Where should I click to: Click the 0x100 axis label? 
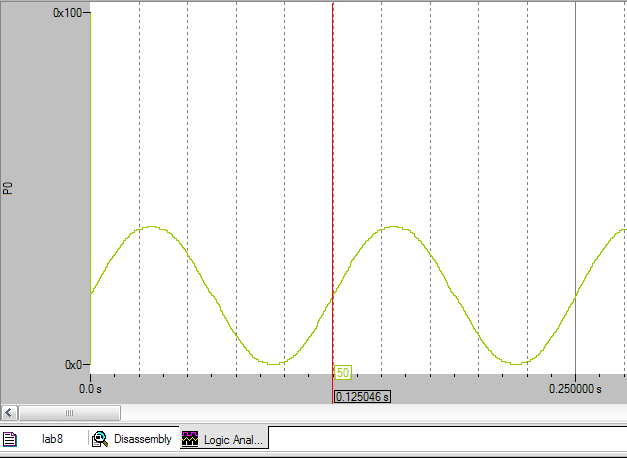[x=67, y=13]
